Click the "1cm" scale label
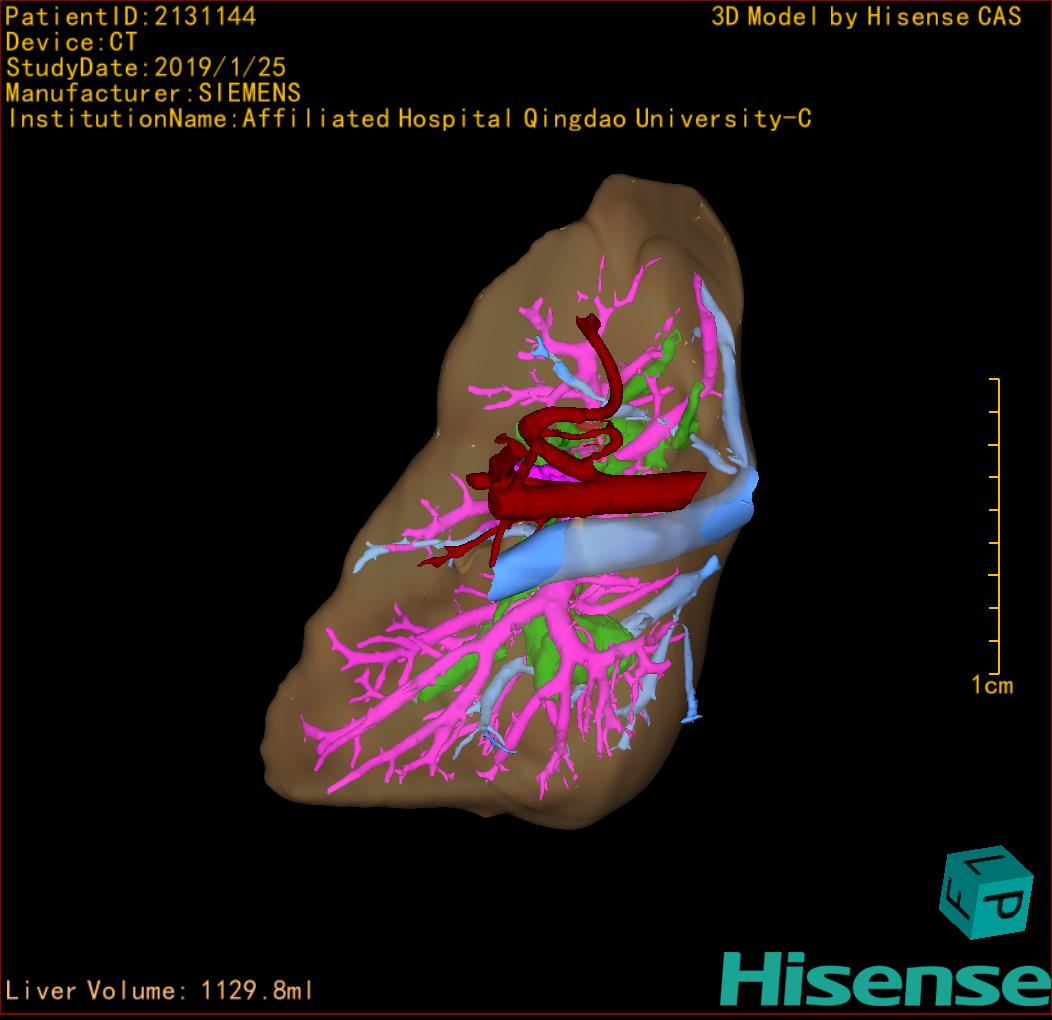This screenshot has width=1052, height=1020. tap(991, 685)
